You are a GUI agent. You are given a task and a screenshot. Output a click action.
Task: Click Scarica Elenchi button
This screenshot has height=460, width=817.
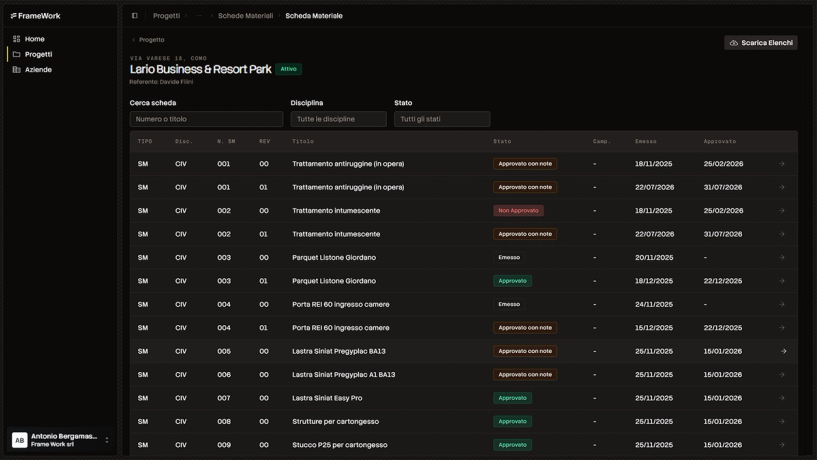761,43
